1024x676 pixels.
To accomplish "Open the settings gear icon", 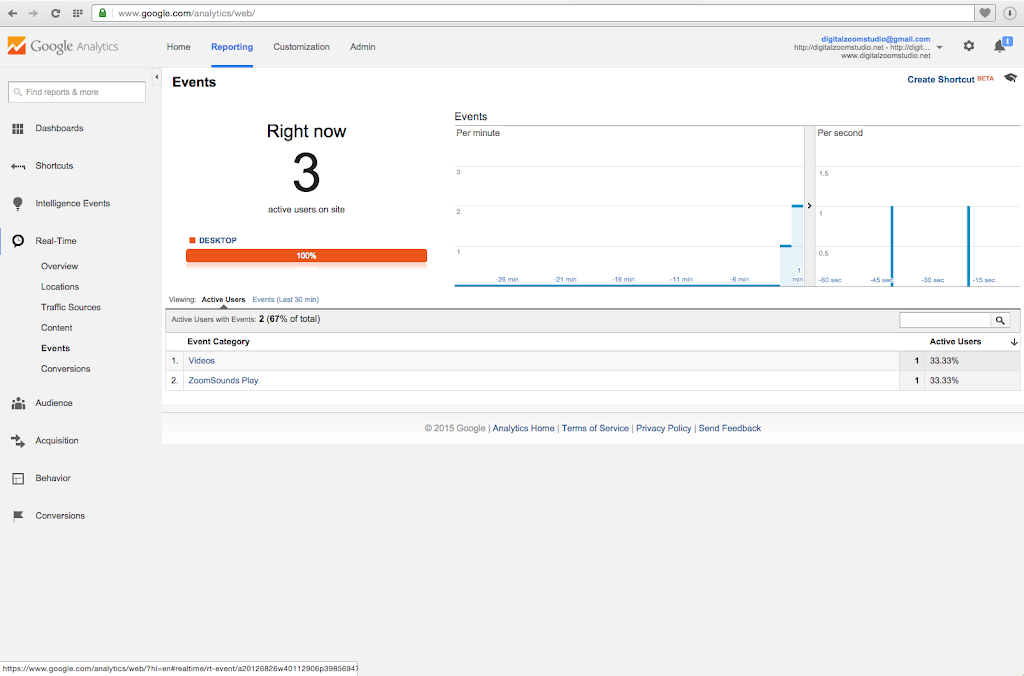I will 968,46.
